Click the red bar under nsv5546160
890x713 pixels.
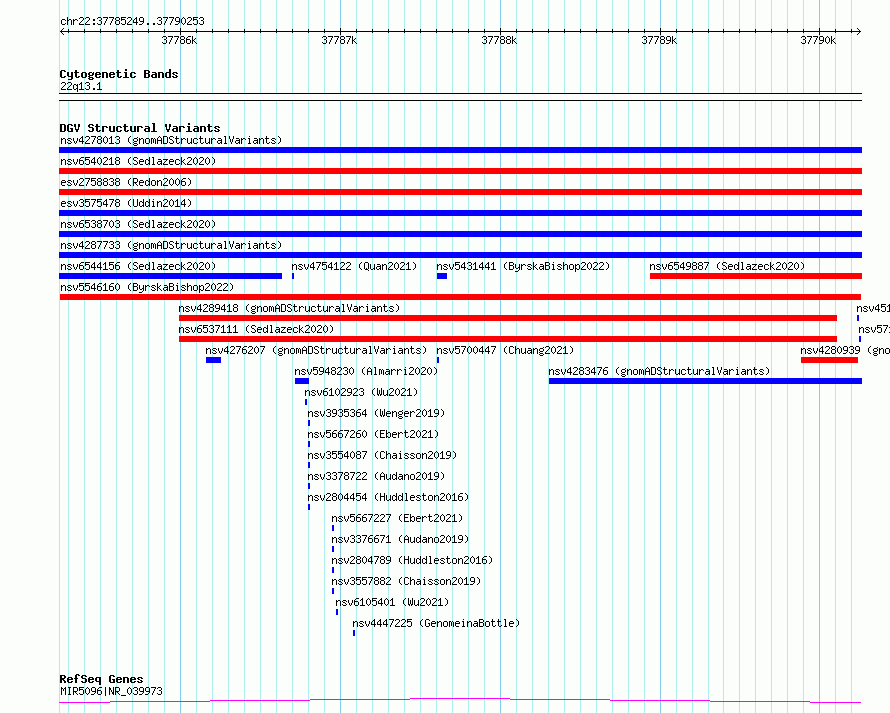460,297
